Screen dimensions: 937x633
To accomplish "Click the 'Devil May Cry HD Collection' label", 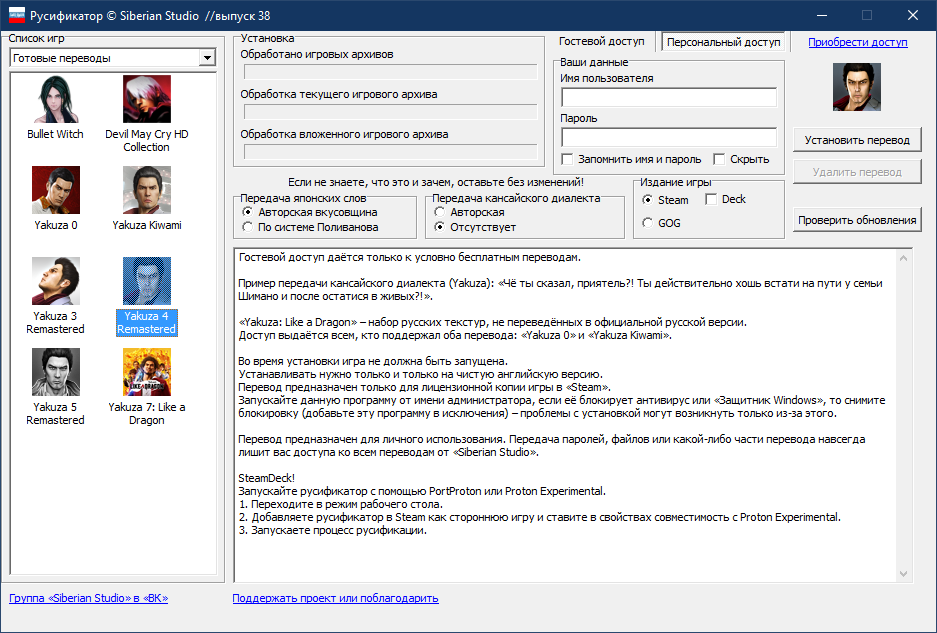I will 146,140.
